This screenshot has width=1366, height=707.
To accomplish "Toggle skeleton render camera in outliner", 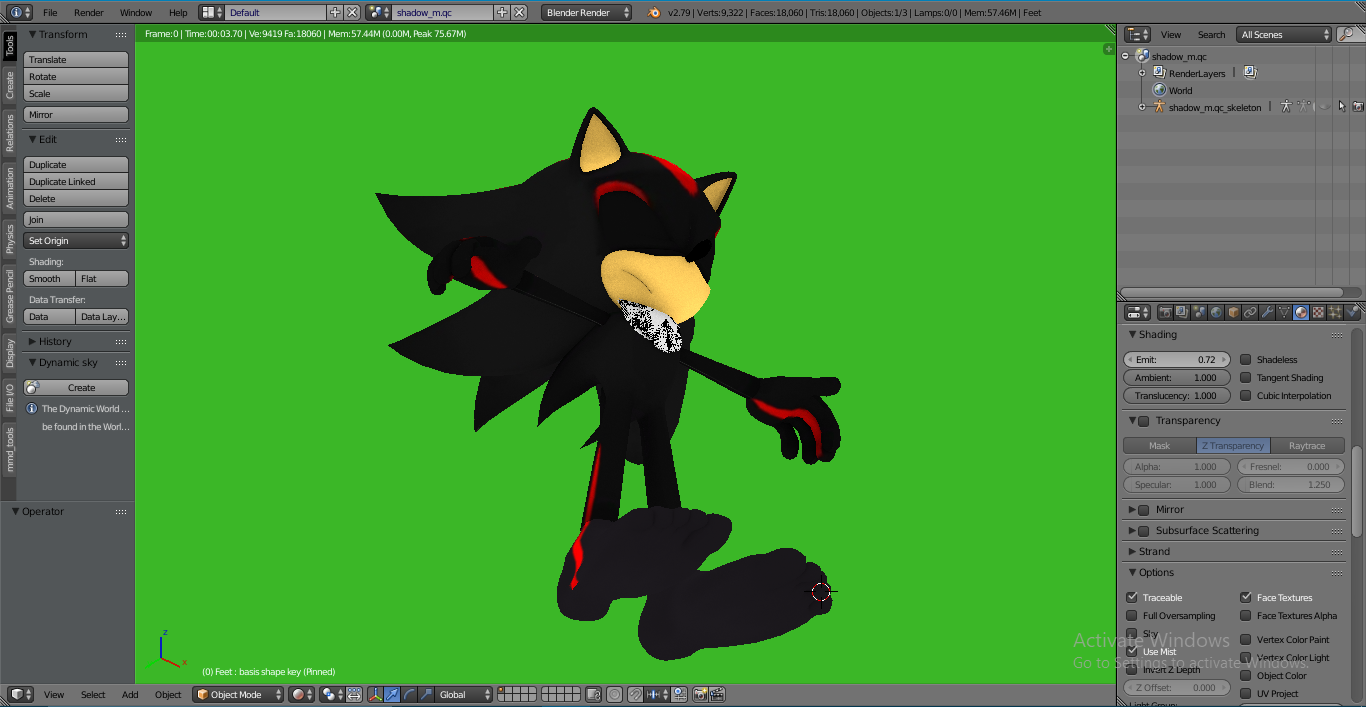I will point(1358,106).
